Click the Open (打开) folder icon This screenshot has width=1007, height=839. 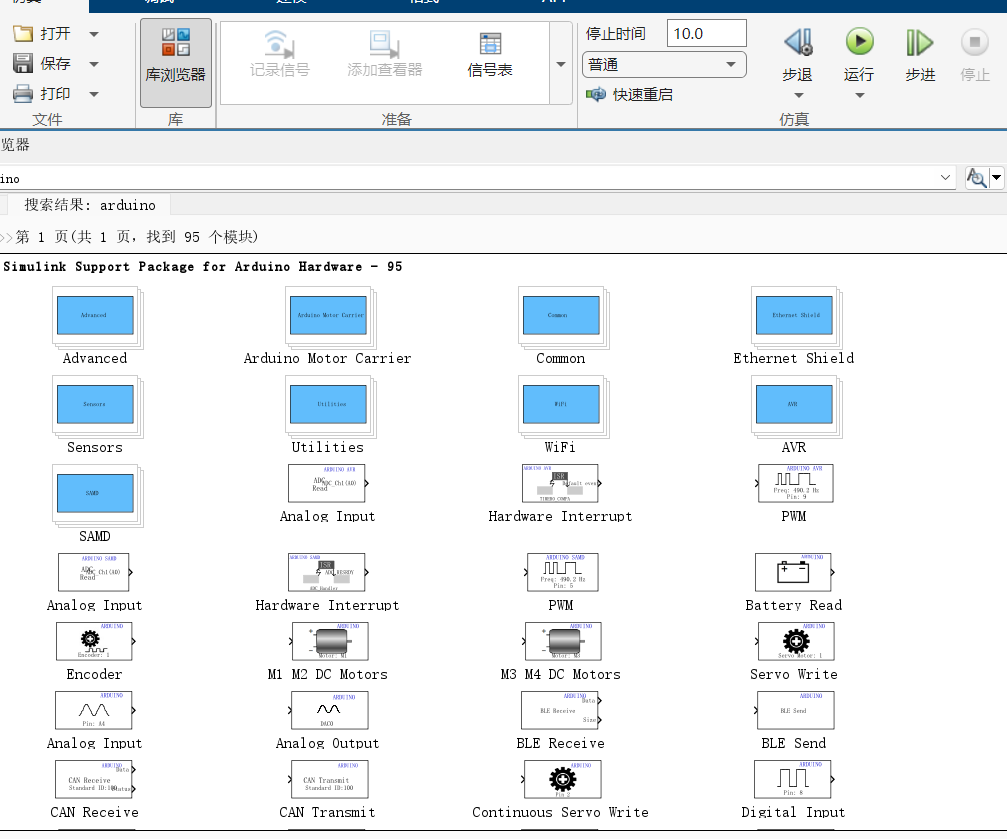point(22,33)
